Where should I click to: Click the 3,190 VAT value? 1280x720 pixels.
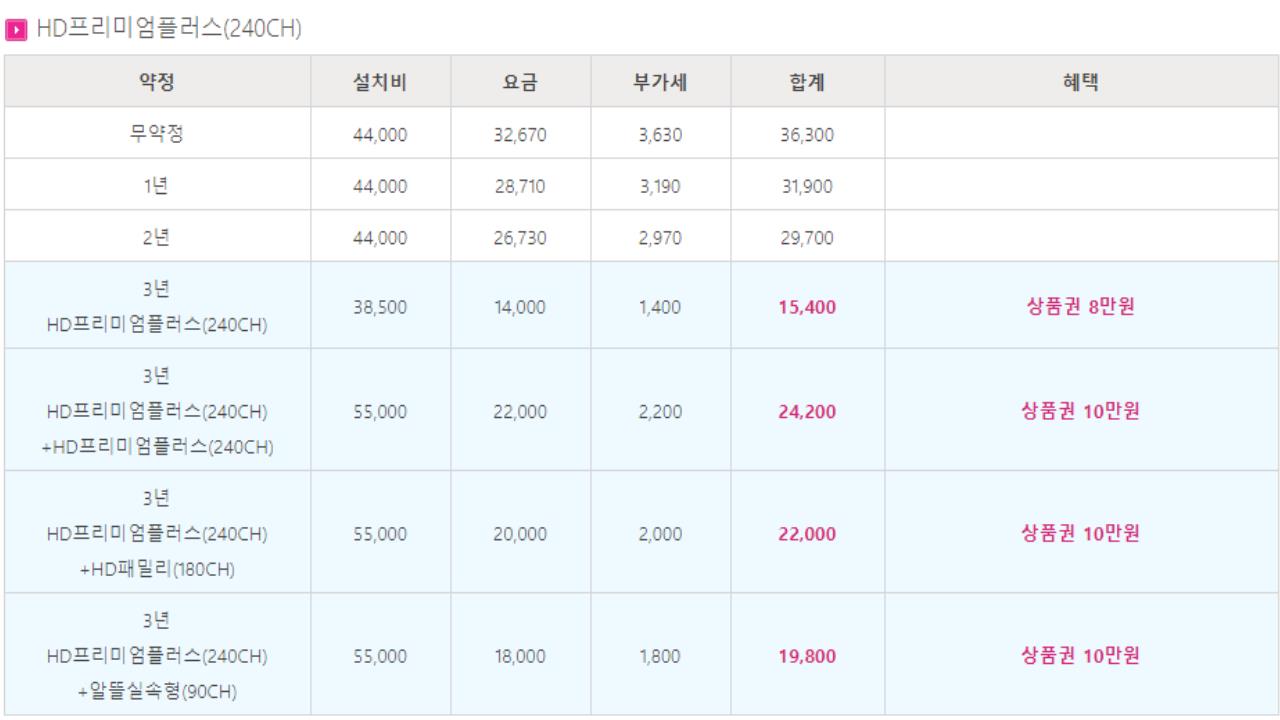(x=659, y=186)
